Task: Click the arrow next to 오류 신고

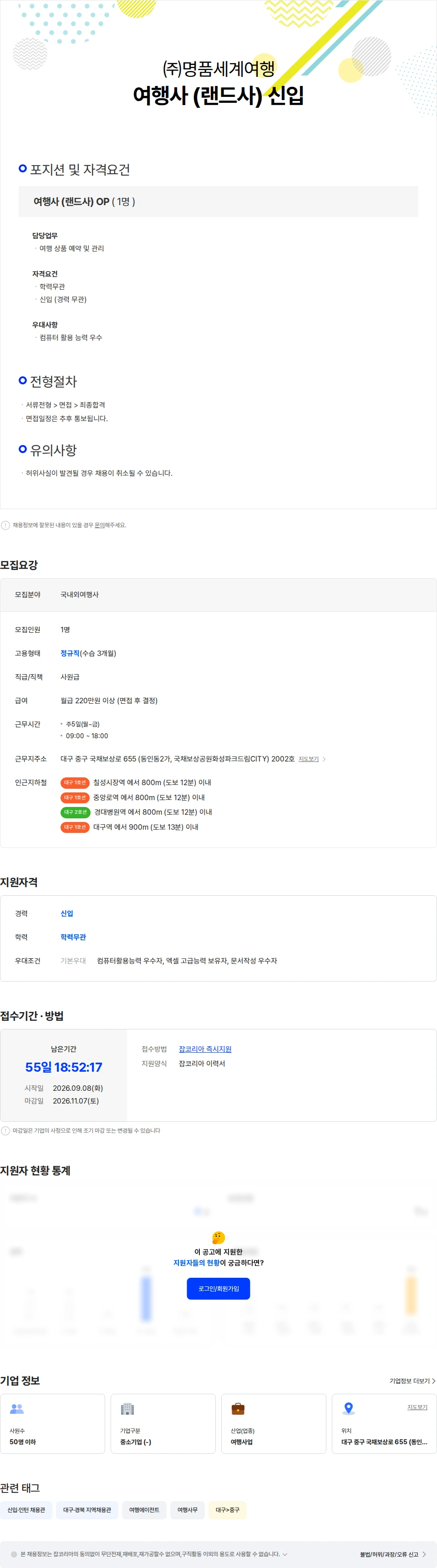Action: click(424, 1554)
